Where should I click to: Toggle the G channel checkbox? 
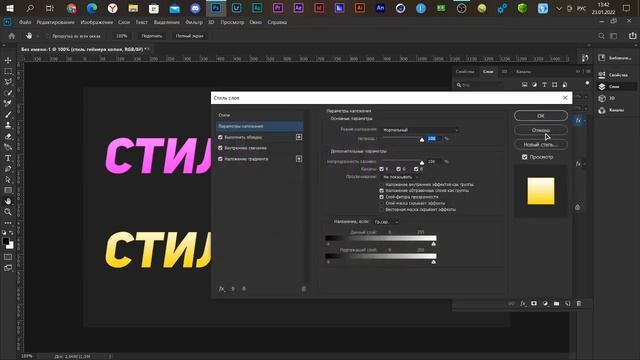tap(398, 169)
